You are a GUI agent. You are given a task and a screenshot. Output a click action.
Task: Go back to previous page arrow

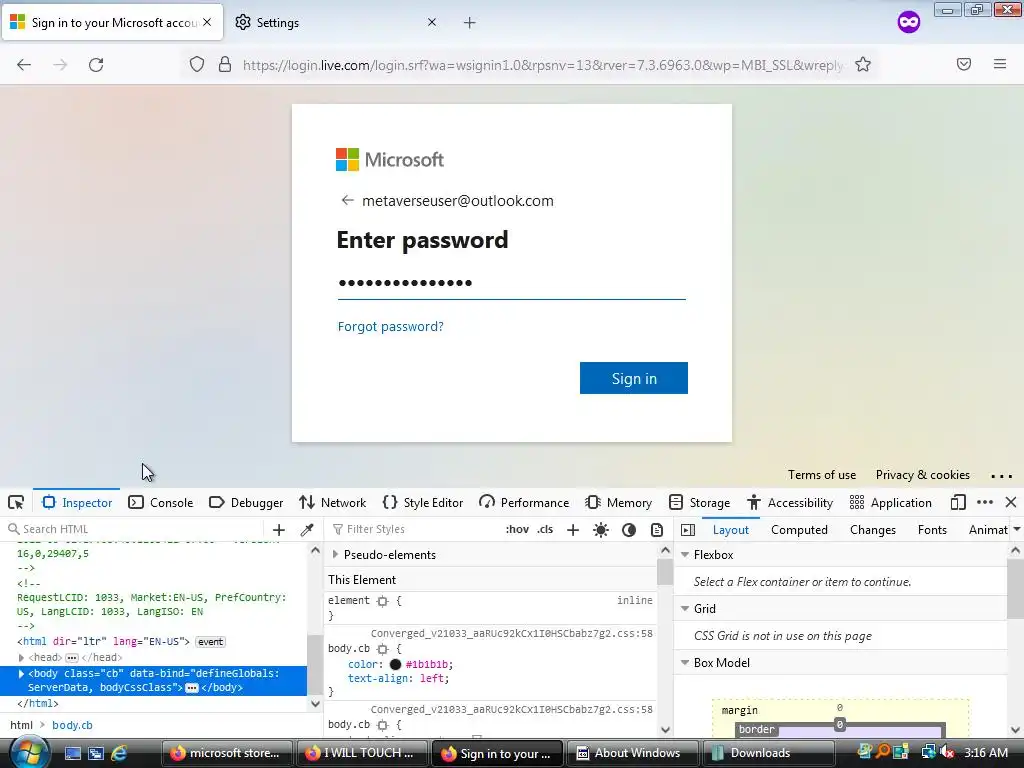click(x=24, y=65)
